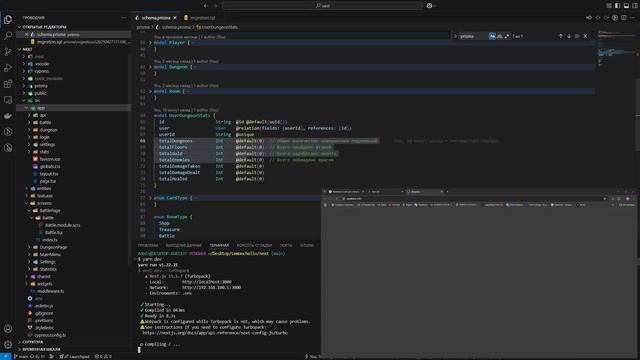Collapse the Open Editors section
The height and width of the screenshot is (360, 640).
[44, 27]
